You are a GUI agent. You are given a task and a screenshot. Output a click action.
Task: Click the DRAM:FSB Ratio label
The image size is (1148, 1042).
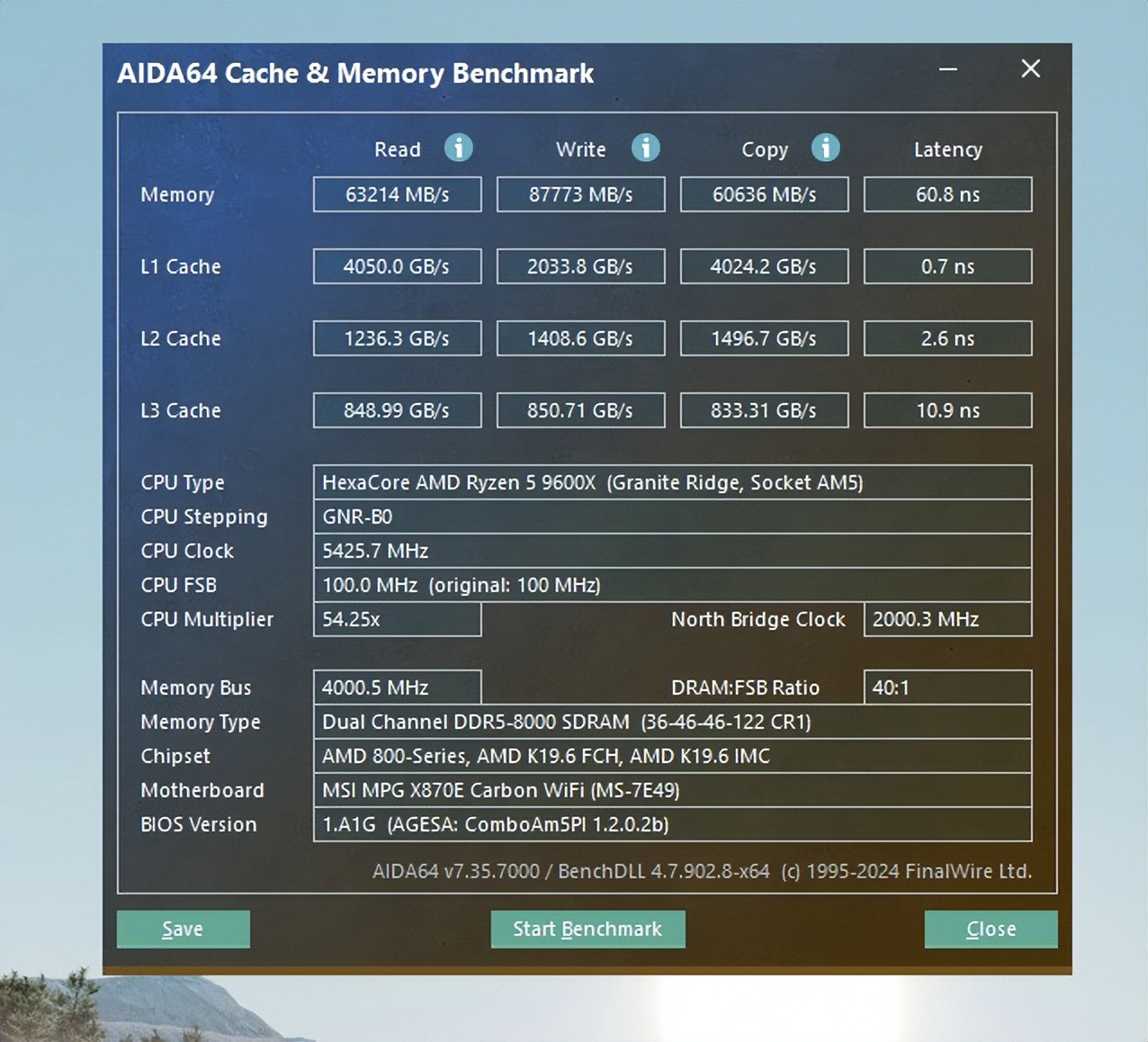pos(746,687)
